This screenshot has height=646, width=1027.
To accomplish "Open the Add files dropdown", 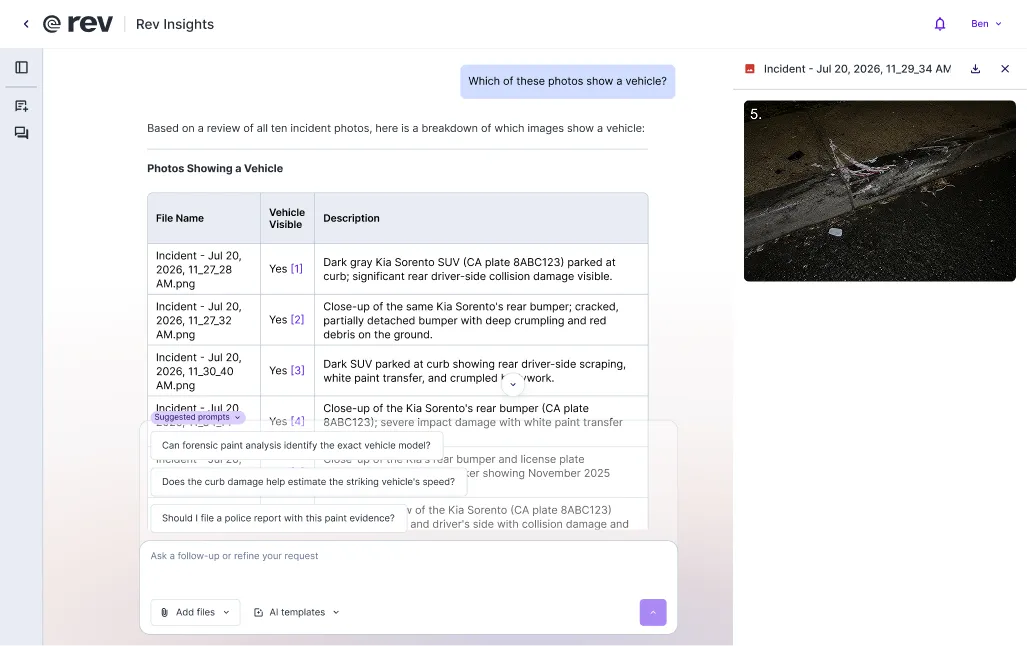I will click(195, 612).
